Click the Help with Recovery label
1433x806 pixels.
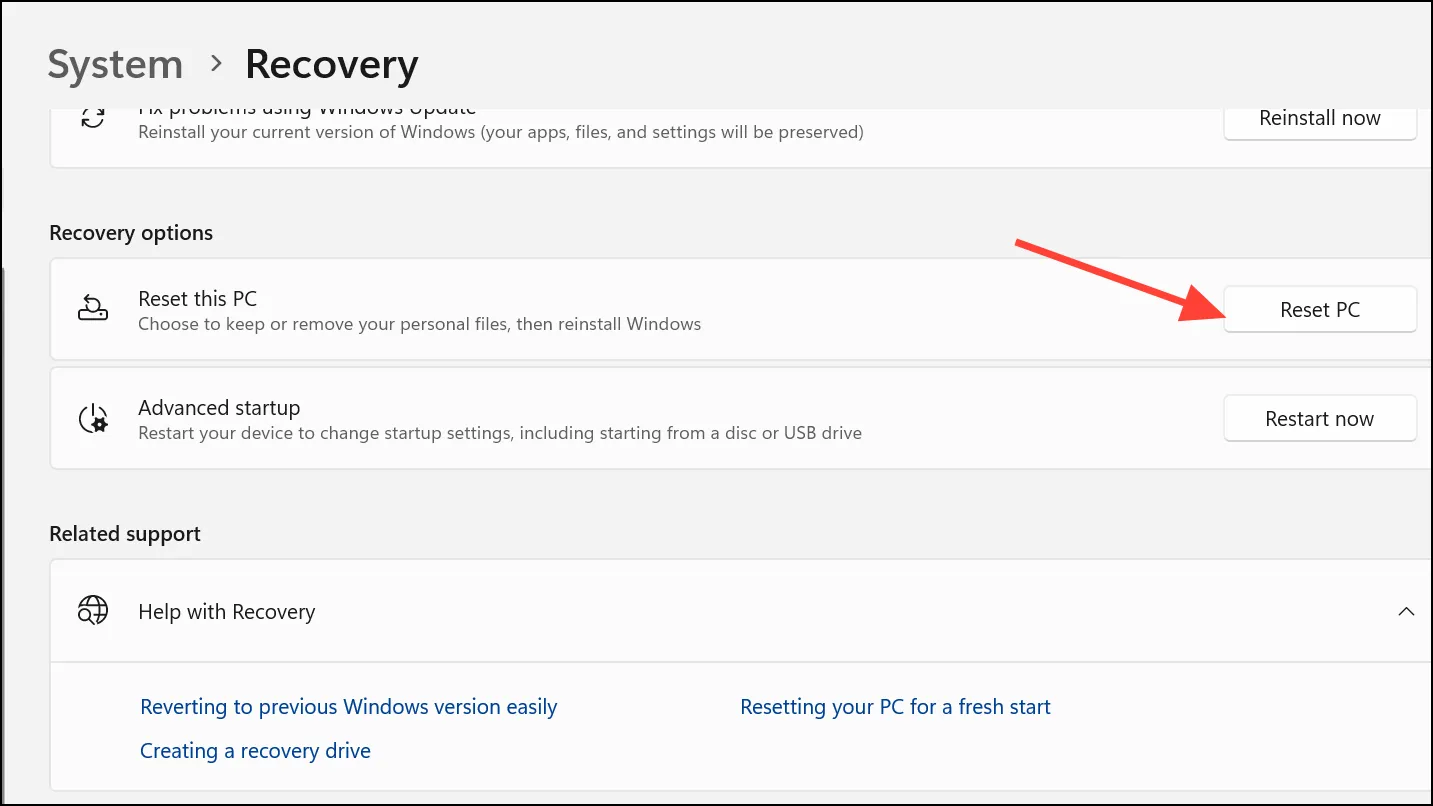[x=227, y=612]
